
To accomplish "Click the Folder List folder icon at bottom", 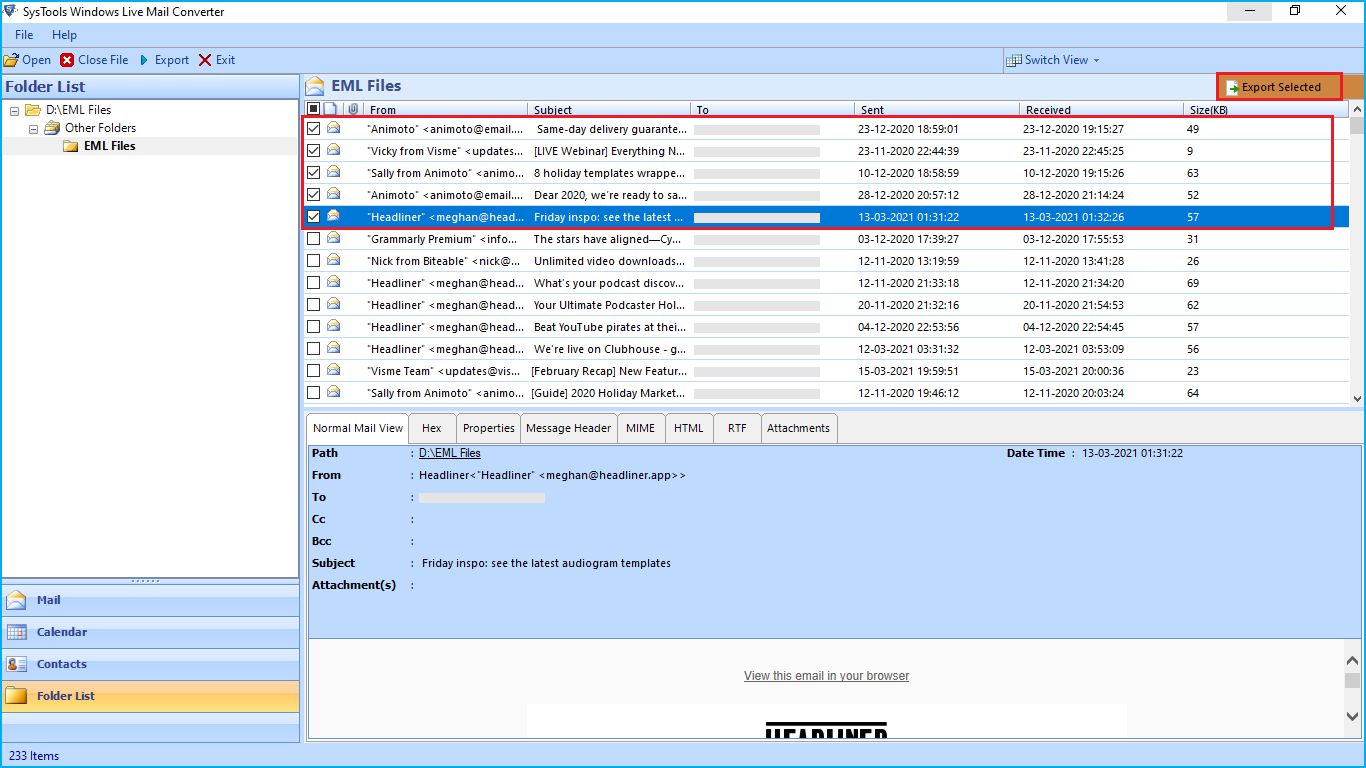I will click(x=16, y=696).
